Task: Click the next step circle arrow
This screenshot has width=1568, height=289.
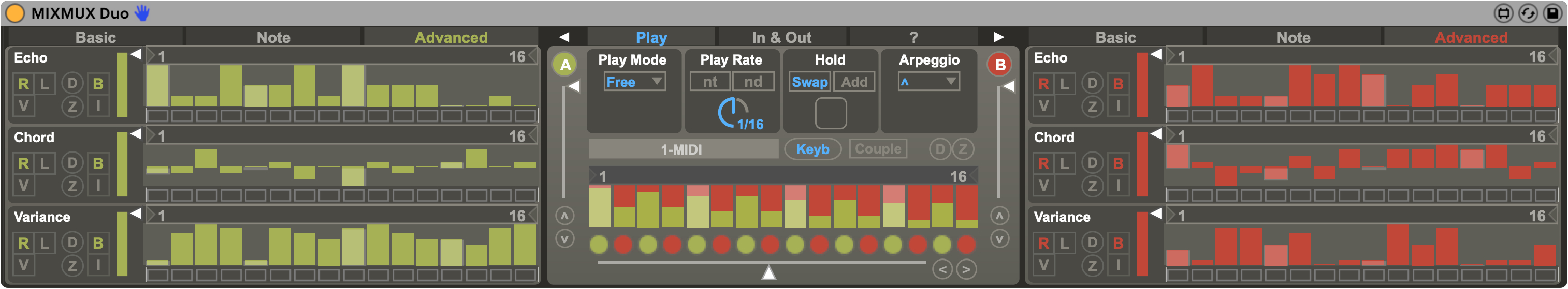Action: point(966,269)
